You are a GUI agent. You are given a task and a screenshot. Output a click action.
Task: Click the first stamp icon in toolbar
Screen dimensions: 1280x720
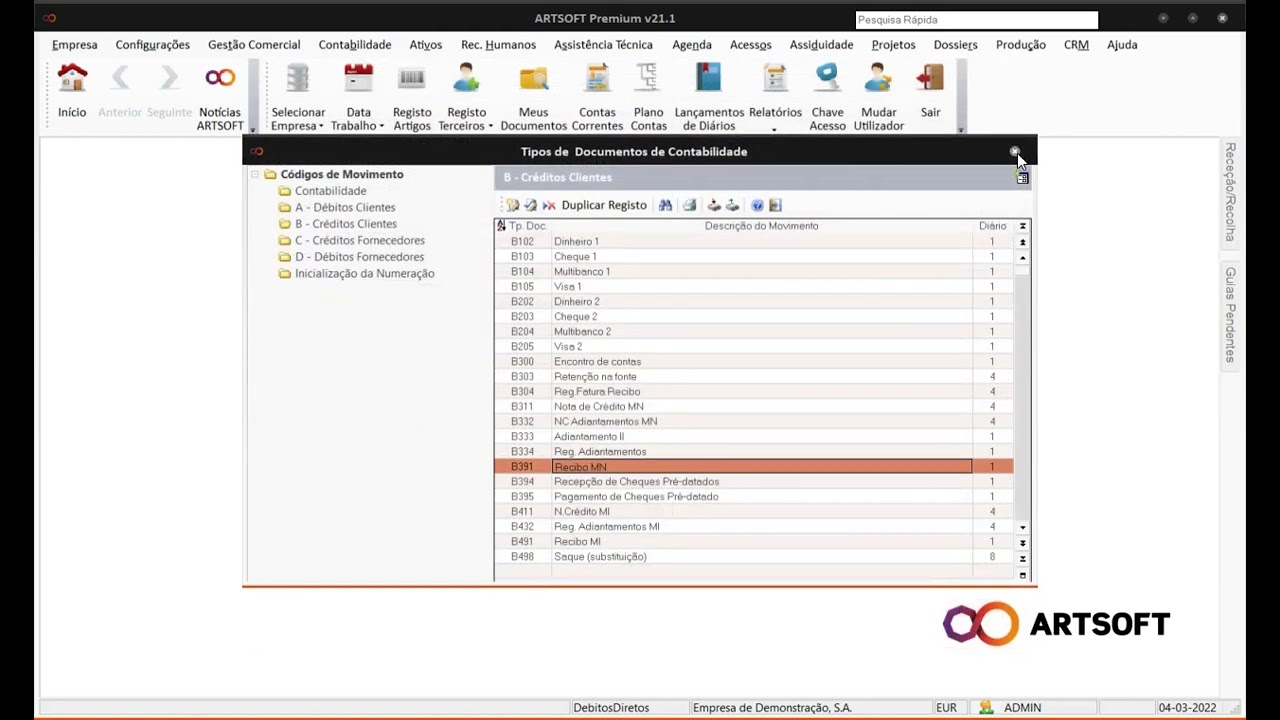714,205
